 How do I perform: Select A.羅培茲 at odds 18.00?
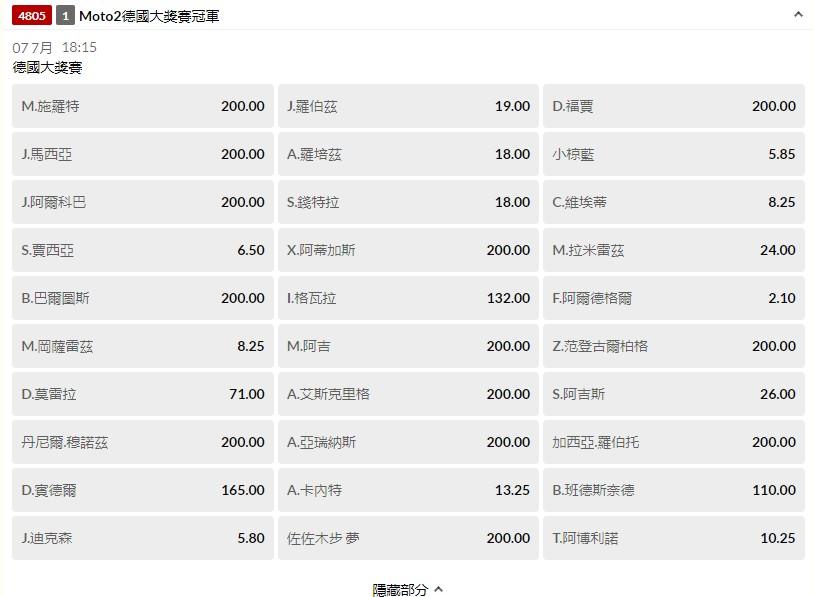408,154
